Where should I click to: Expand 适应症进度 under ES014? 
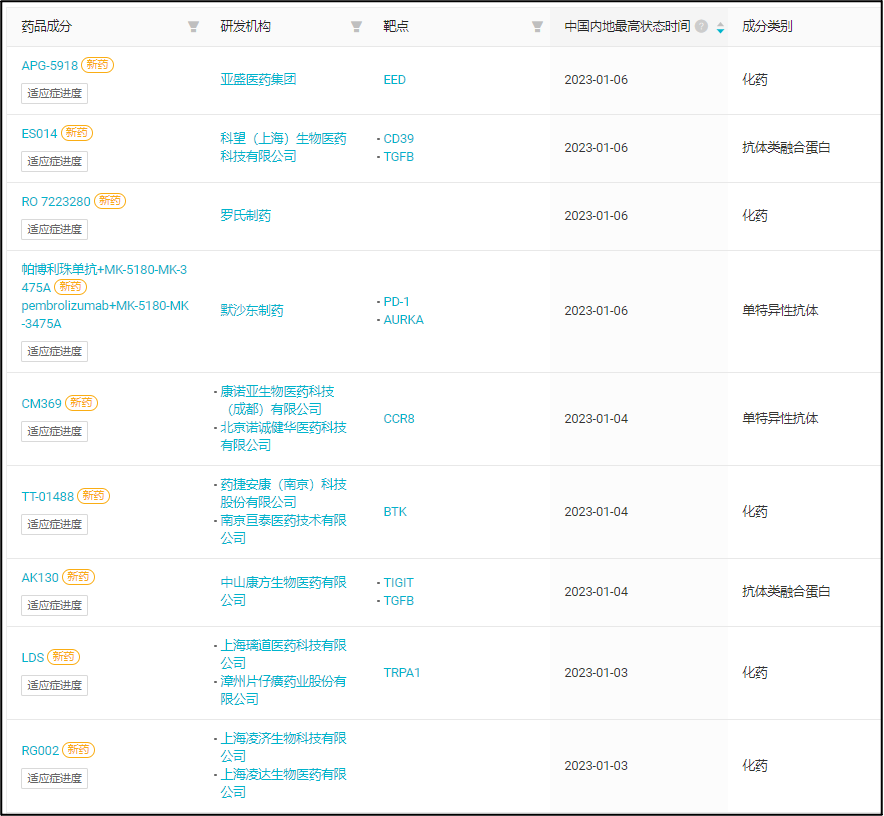(x=55, y=162)
